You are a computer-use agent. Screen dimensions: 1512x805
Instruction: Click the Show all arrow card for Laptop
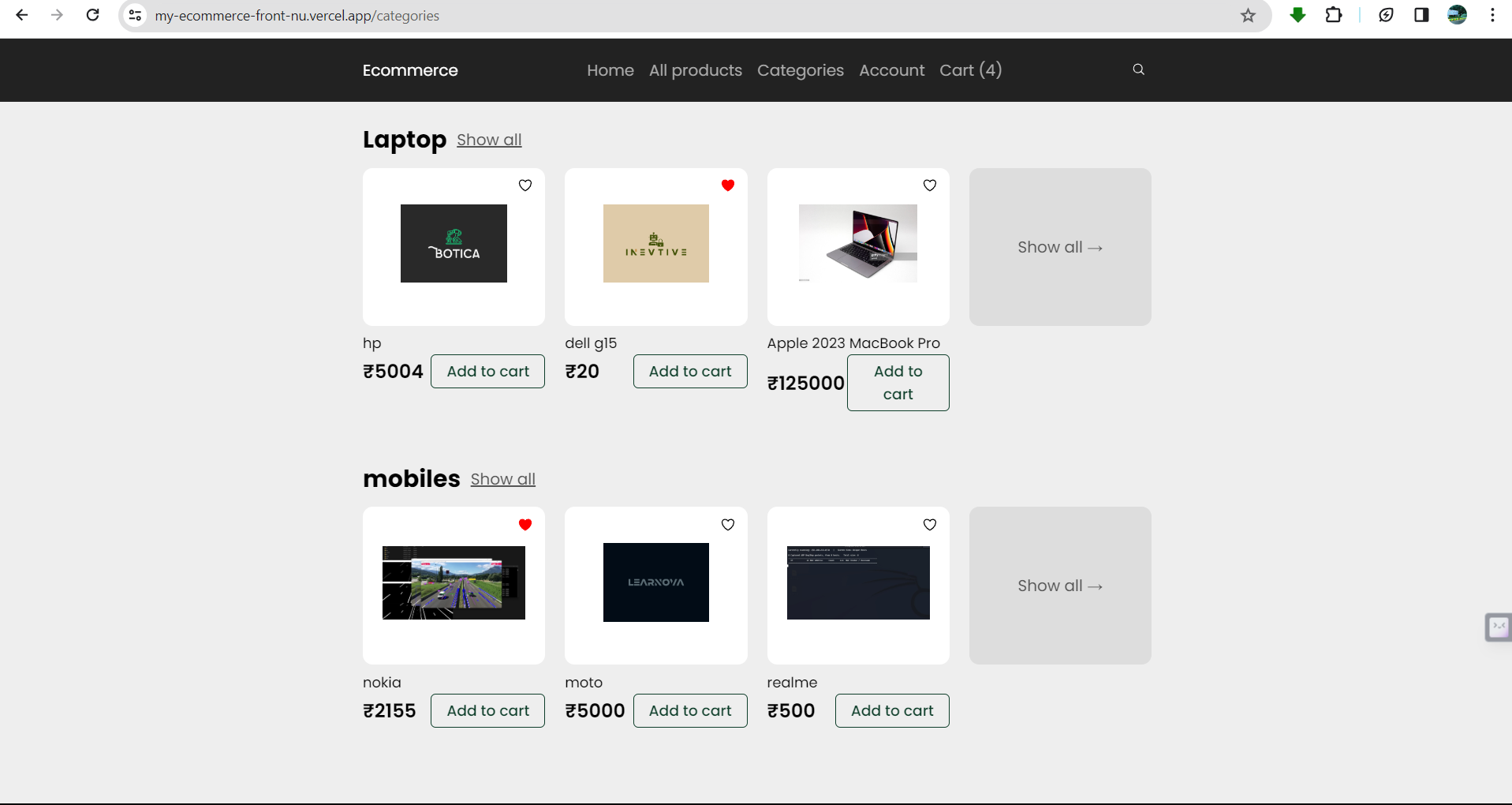(x=1059, y=246)
